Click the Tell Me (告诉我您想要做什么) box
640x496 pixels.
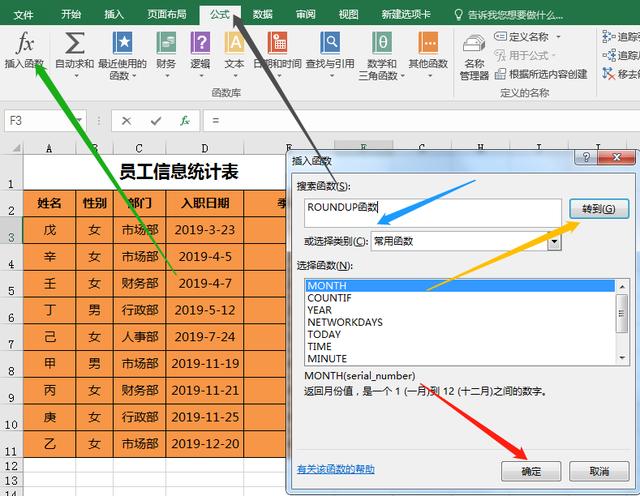click(509, 15)
